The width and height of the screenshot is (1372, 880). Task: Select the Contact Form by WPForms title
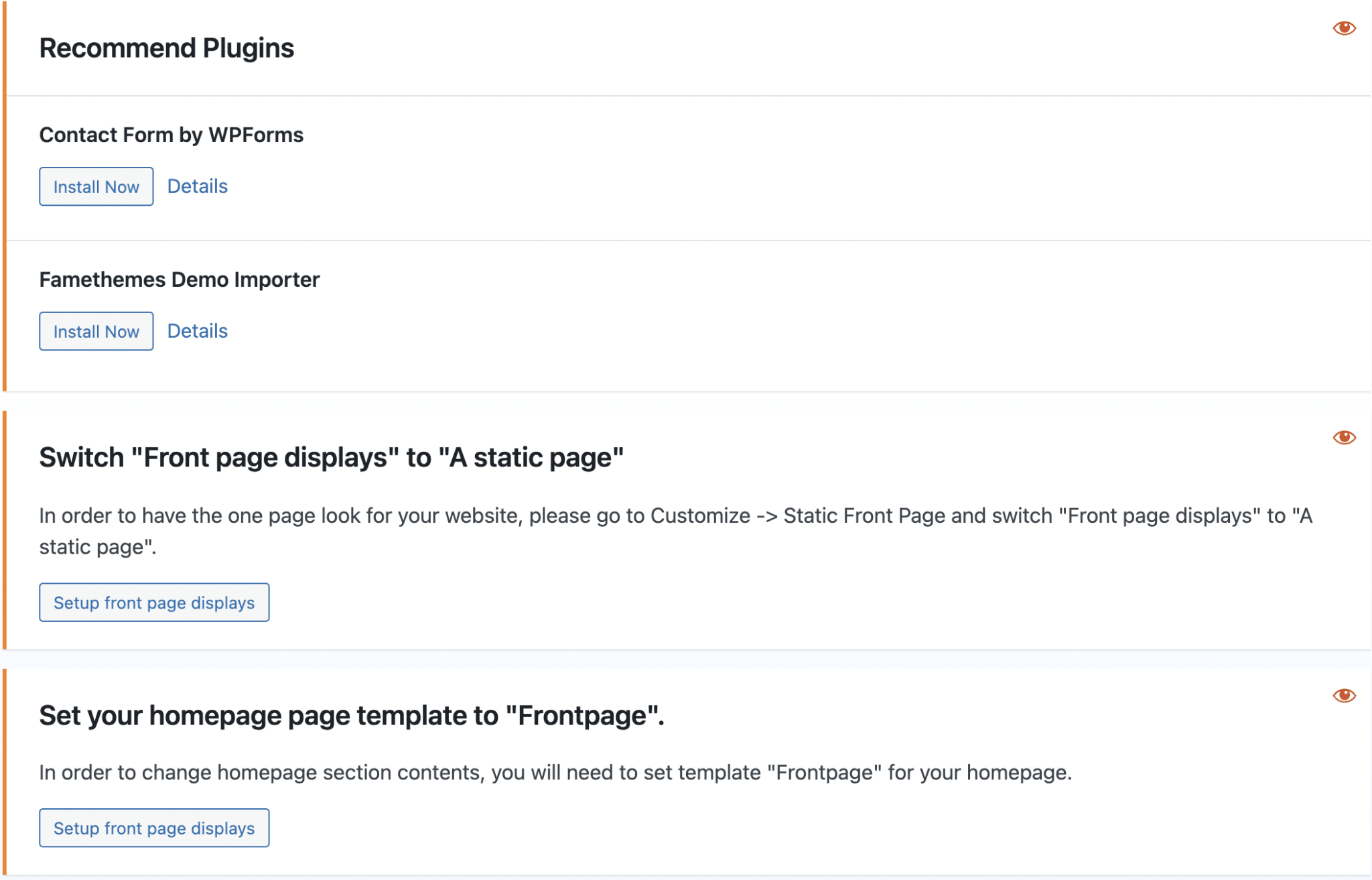point(171,135)
